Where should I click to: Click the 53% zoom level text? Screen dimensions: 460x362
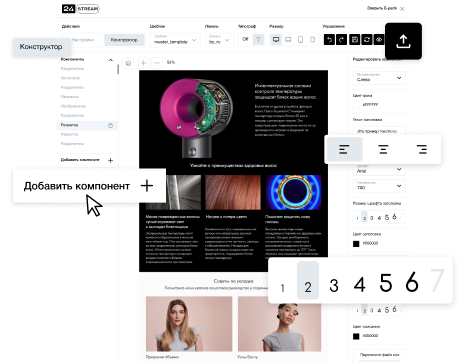coord(171,62)
